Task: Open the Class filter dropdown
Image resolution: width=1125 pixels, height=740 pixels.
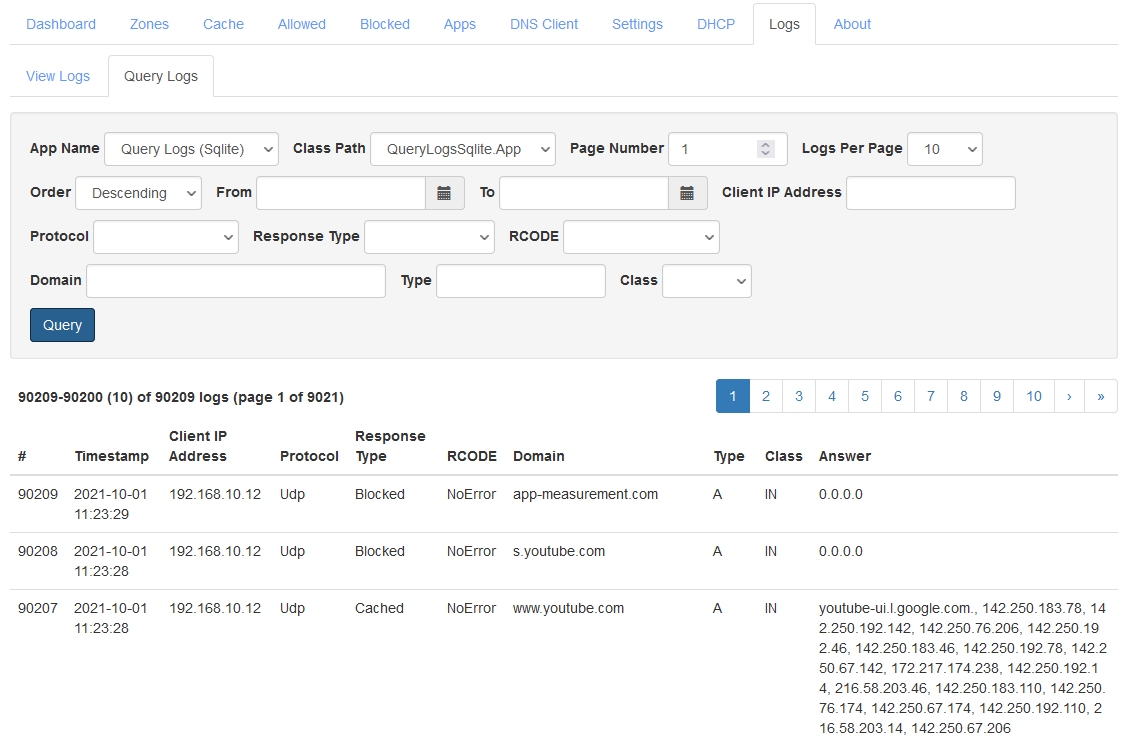Action: click(706, 281)
